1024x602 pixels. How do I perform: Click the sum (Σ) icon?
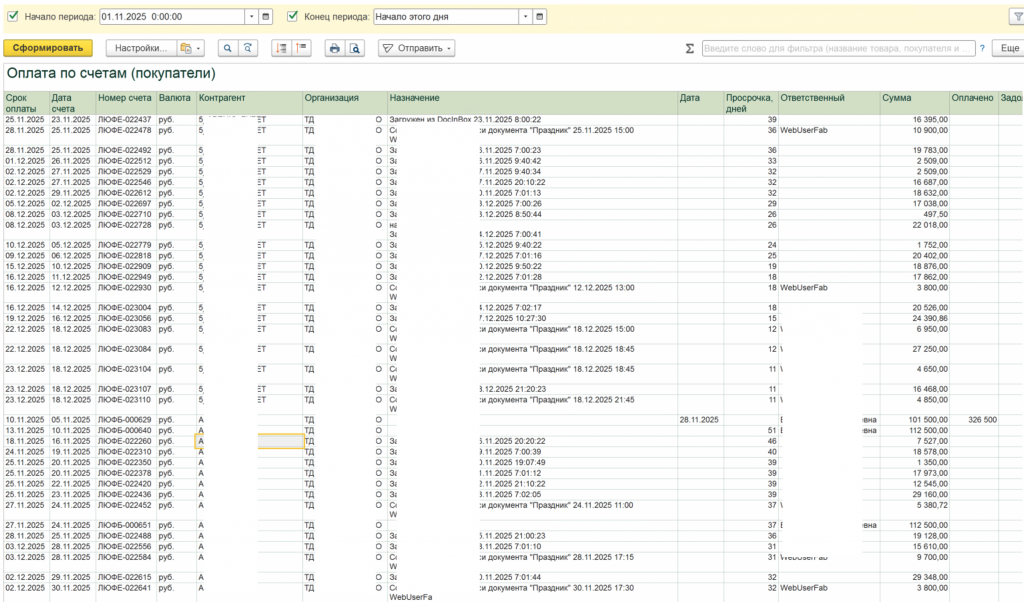point(690,48)
